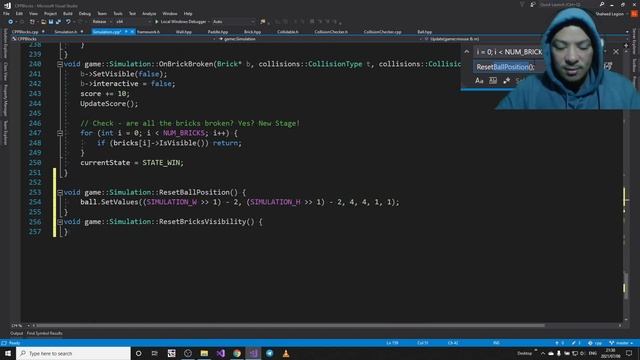Viewport: 640px width, 360px height.
Task: Switch to the Wall.hpp tab
Action: pos(184,31)
